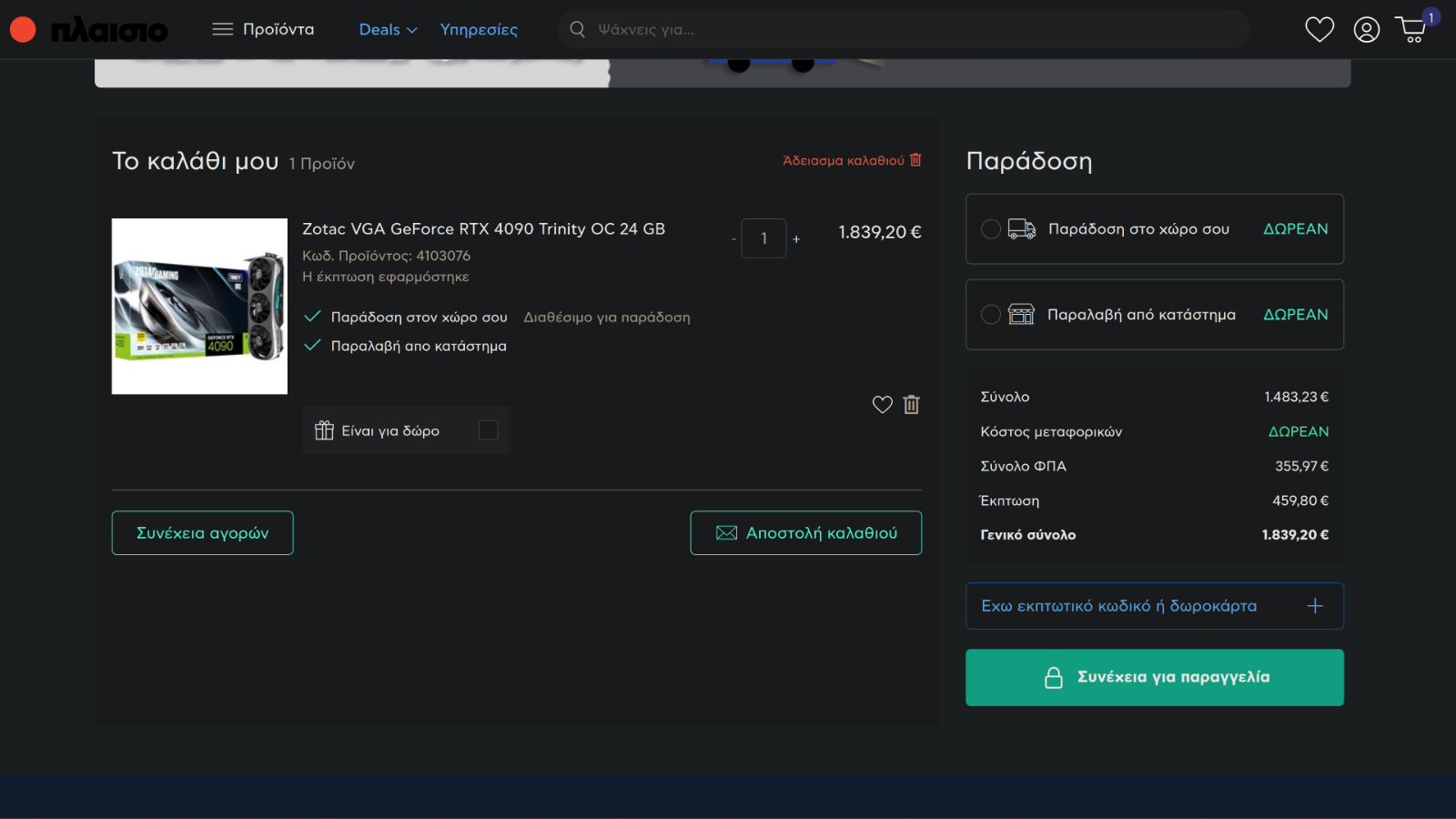This screenshot has width=1456, height=819.
Task: Click the 'Διαθέσιμο για παράδοση' text
Action: [x=607, y=318]
